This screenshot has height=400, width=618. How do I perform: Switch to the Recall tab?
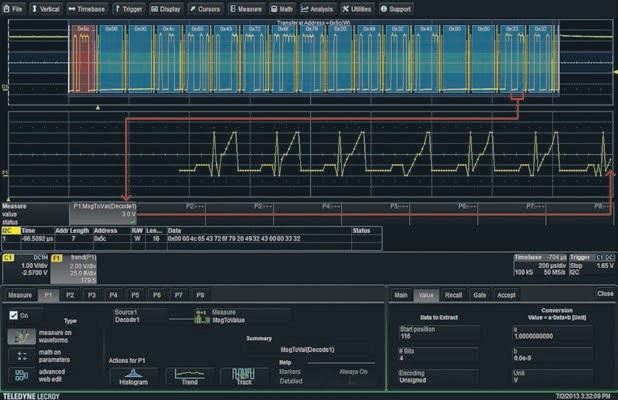click(453, 295)
